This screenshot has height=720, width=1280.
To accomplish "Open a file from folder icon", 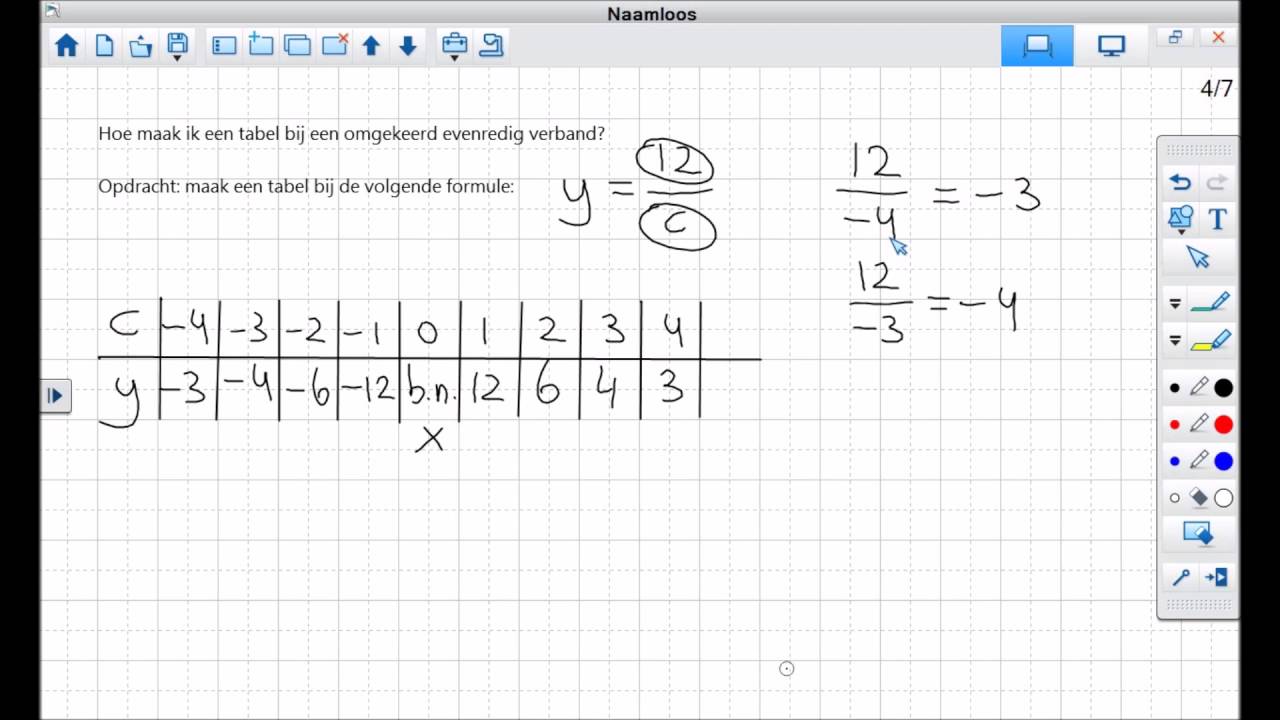I will (141, 45).
